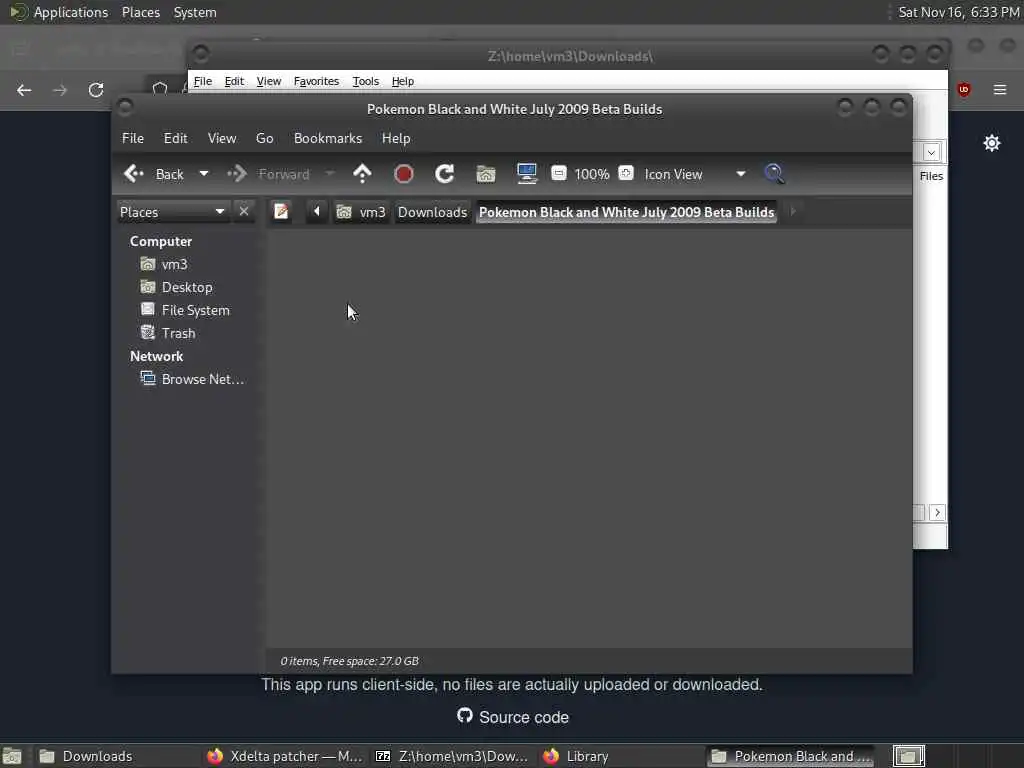The height and width of the screenshot is (768, 1024).
Task: Open the Places menu in top panel
Action: point(140,12)
